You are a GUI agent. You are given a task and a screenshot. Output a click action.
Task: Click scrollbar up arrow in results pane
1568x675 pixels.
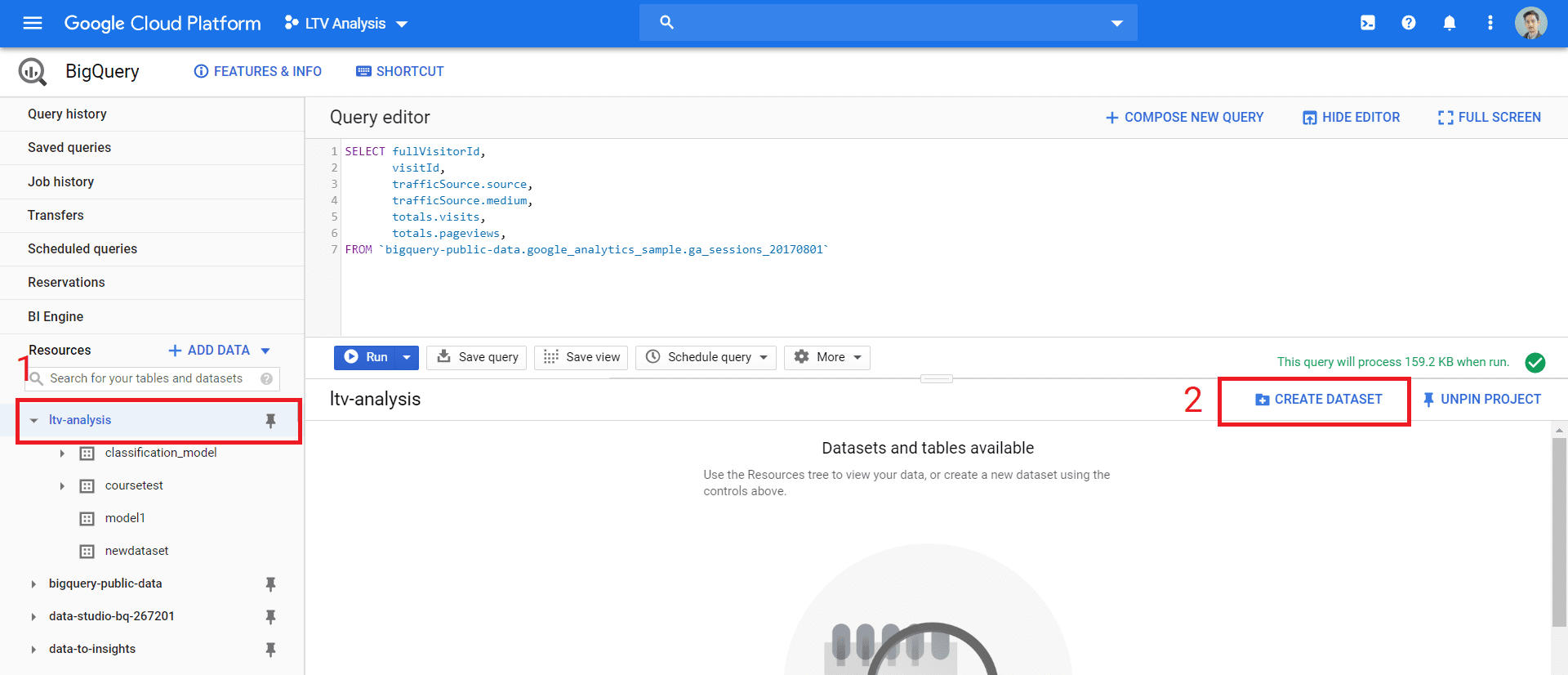point(1560,429)
